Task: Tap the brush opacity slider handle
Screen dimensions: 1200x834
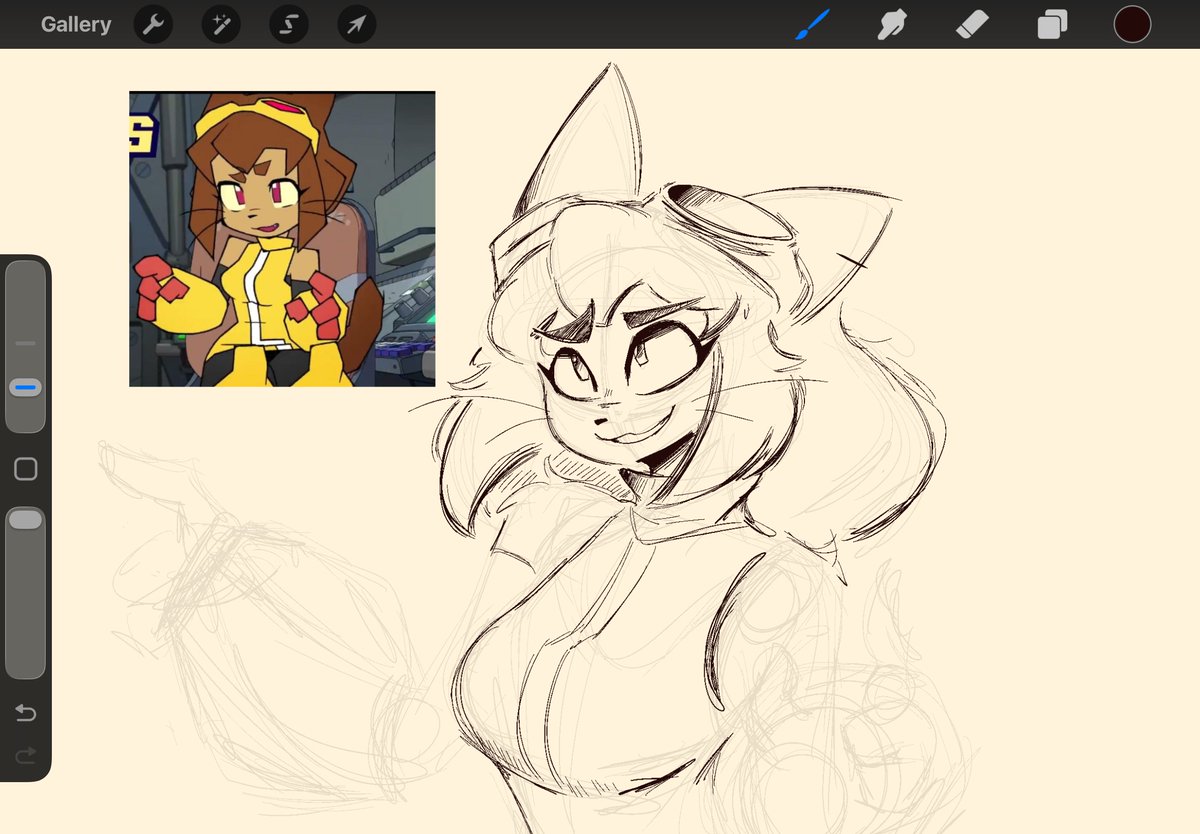Action: click(26, 519)
